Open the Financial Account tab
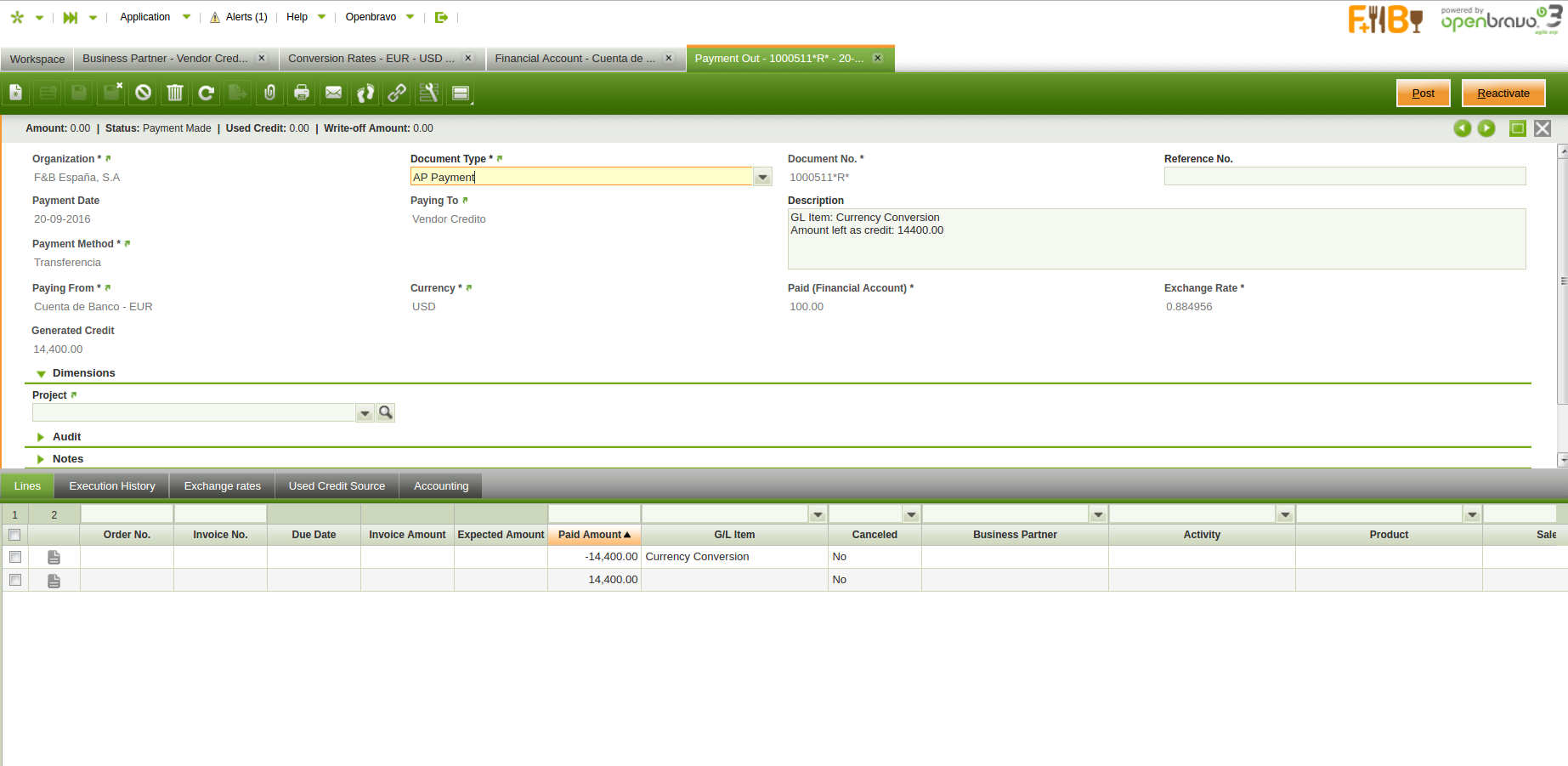 575,59
